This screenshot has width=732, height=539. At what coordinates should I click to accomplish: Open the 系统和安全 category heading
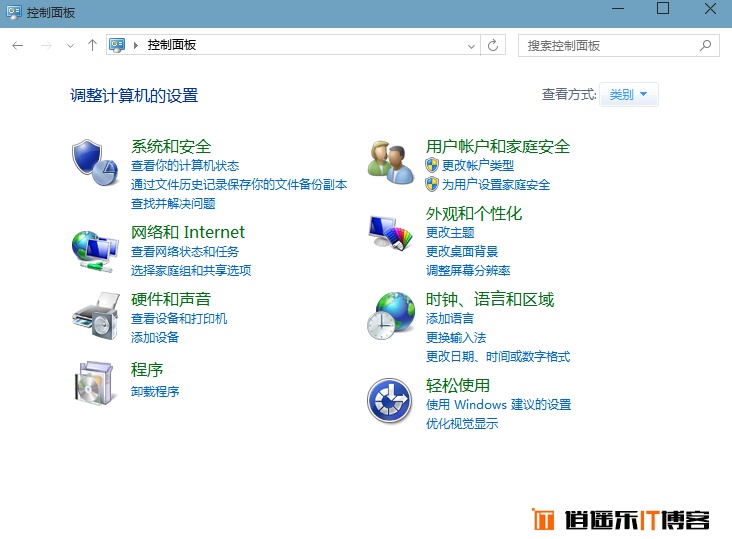(x=171, y=147)
